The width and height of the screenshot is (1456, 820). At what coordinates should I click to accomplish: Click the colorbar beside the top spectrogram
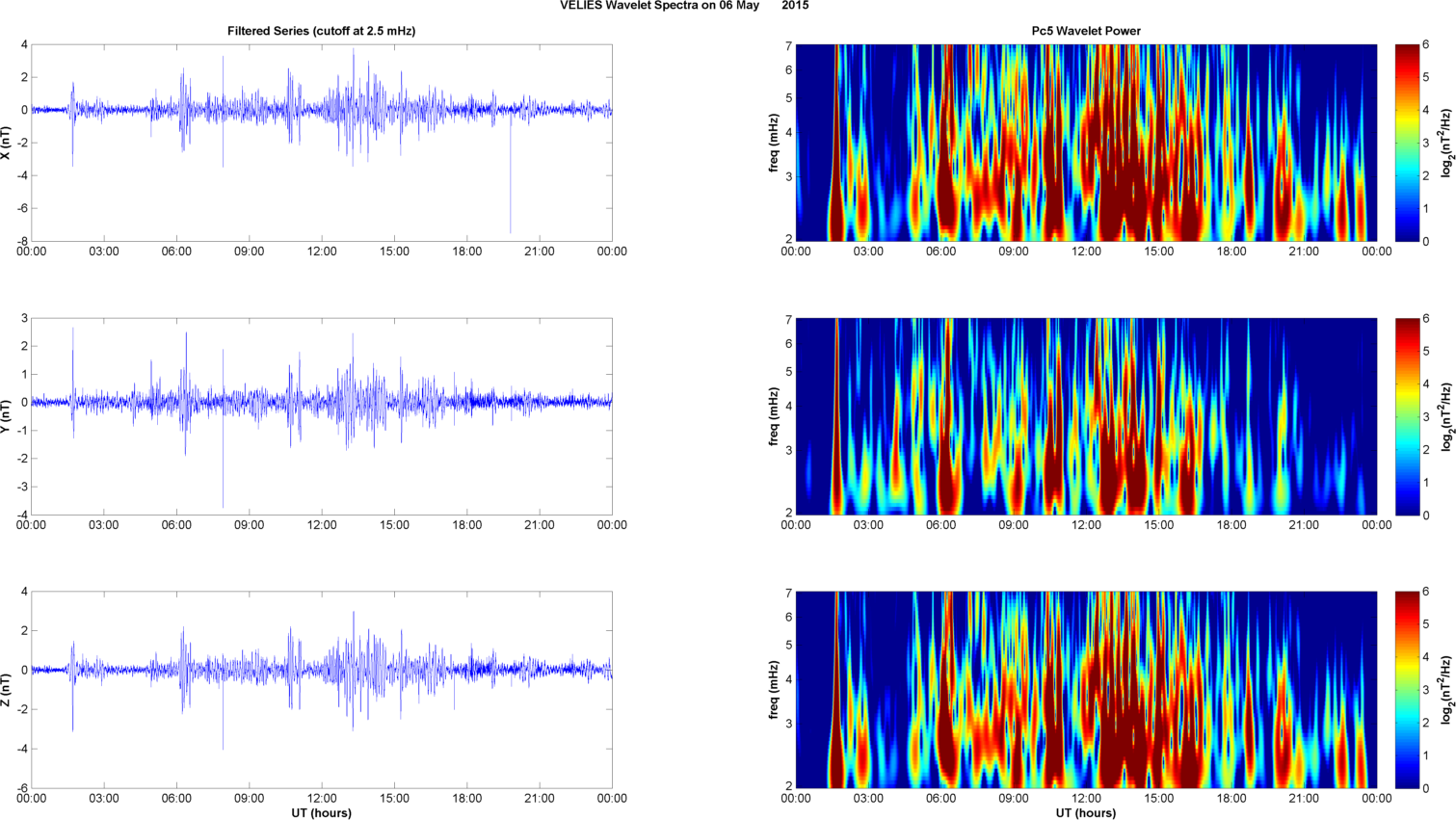click(1407, 143)
